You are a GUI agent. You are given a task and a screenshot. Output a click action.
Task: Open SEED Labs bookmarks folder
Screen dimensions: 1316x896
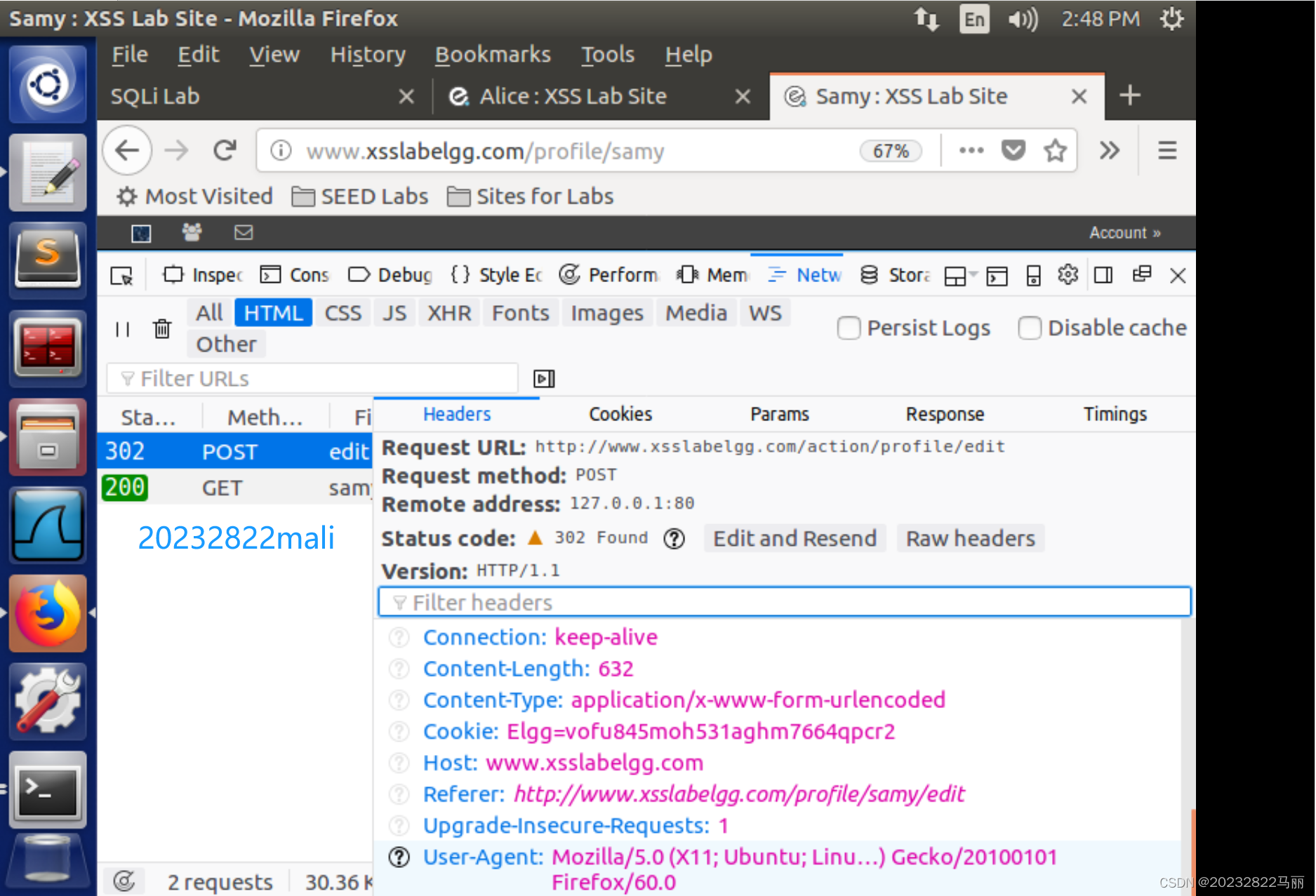pyautogui.click(x=360, y=196)
